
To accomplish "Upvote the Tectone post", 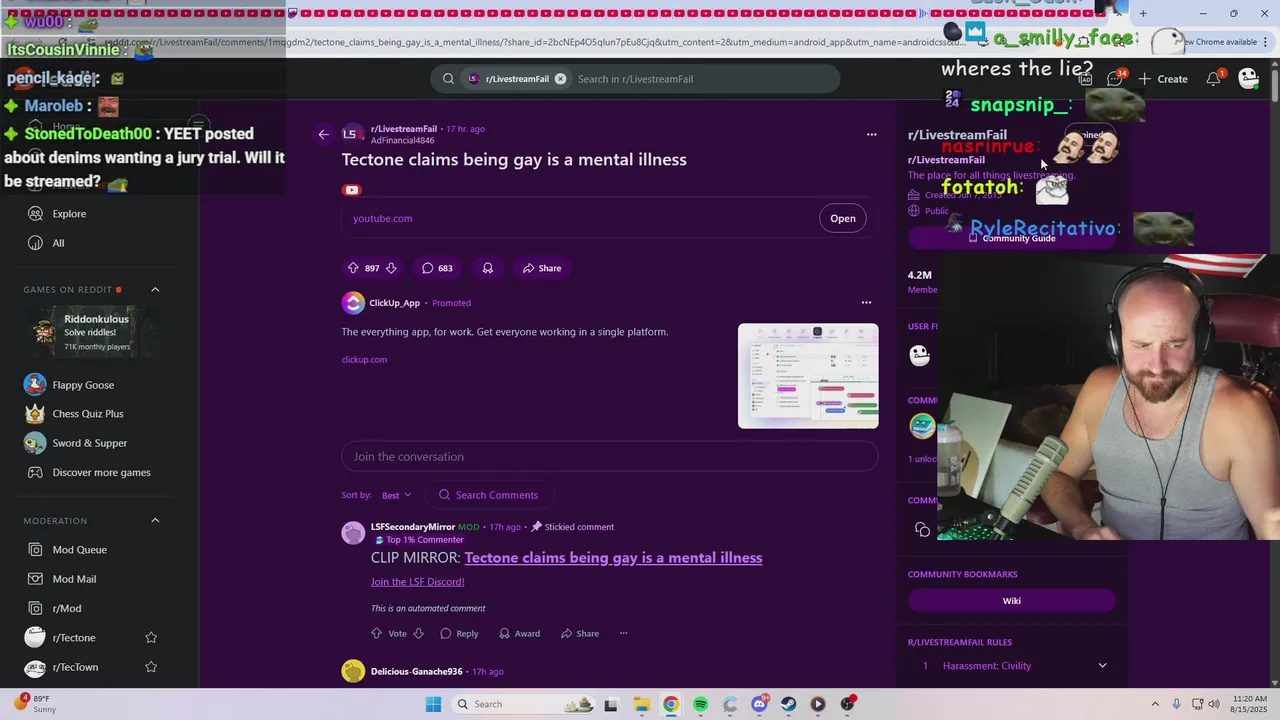I will click(353, 268).
